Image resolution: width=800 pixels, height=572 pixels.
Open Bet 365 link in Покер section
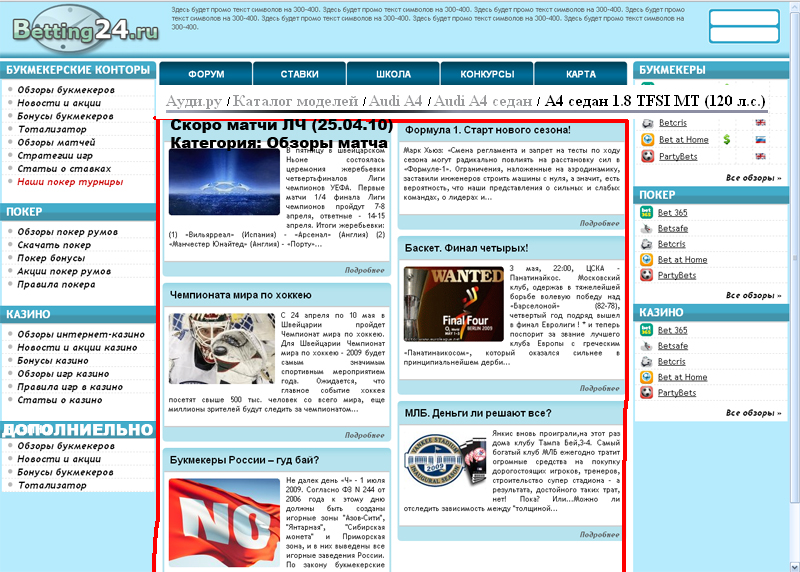click(672, 213)
